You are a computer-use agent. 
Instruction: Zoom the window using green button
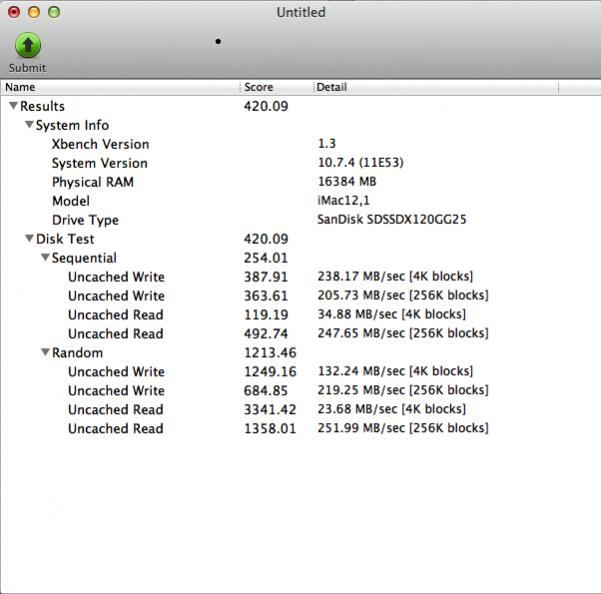54,12
